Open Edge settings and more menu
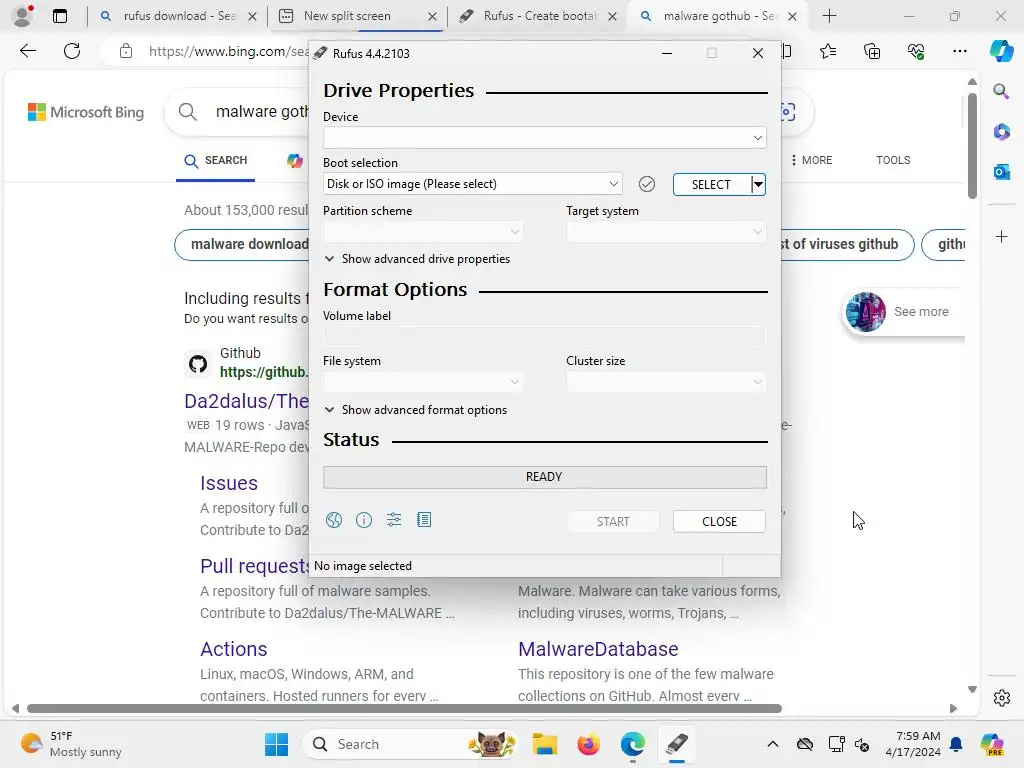Viewport: 1024px width, 768px height. pyautogui.click(x=959, y=51)
